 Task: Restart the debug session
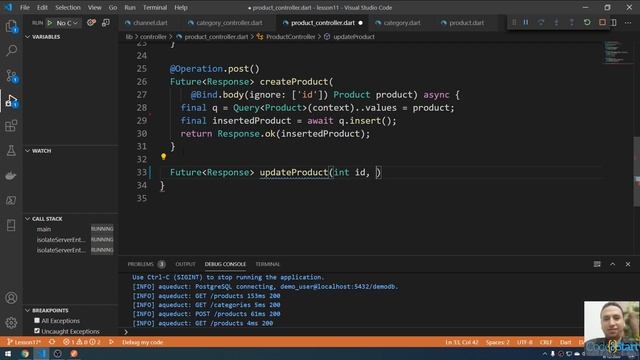pyautogui.click(x=587, y=22)
